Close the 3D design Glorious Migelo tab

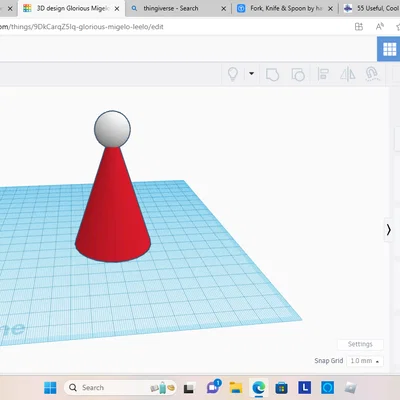coord(117,9)
